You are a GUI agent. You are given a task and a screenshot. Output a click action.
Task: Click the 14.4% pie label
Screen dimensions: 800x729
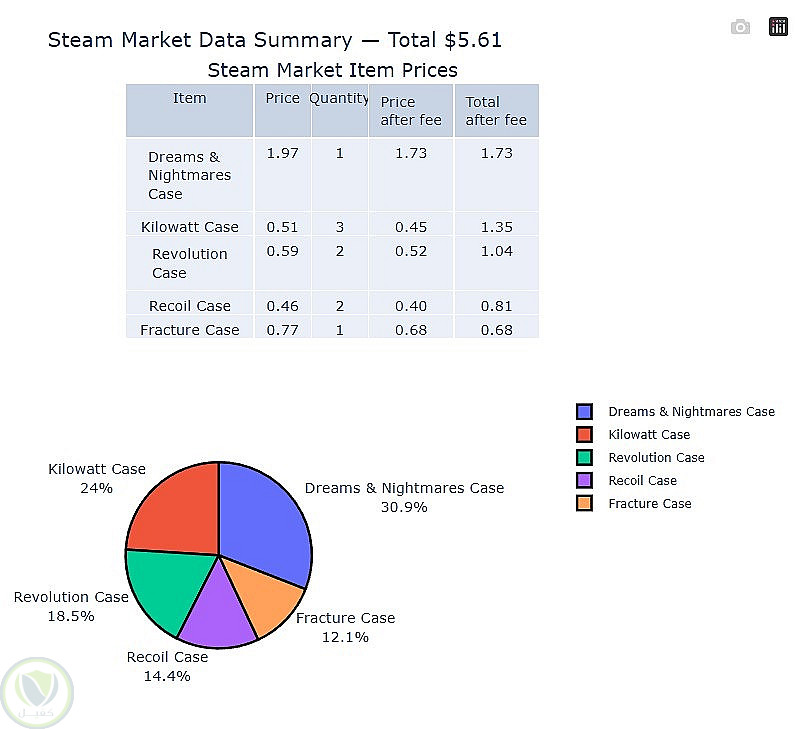(x=167, y=676)
